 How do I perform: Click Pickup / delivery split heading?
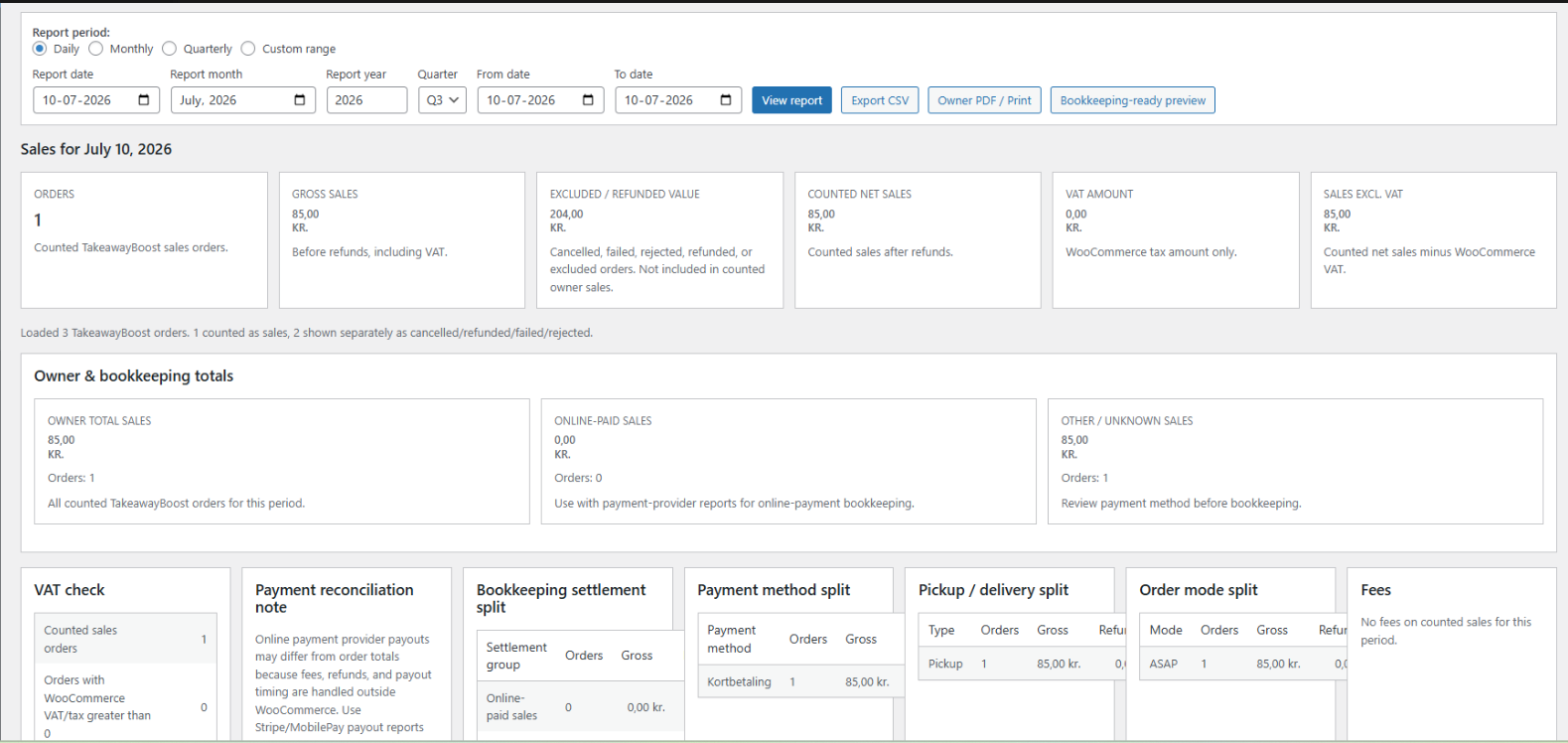(993, 590)
